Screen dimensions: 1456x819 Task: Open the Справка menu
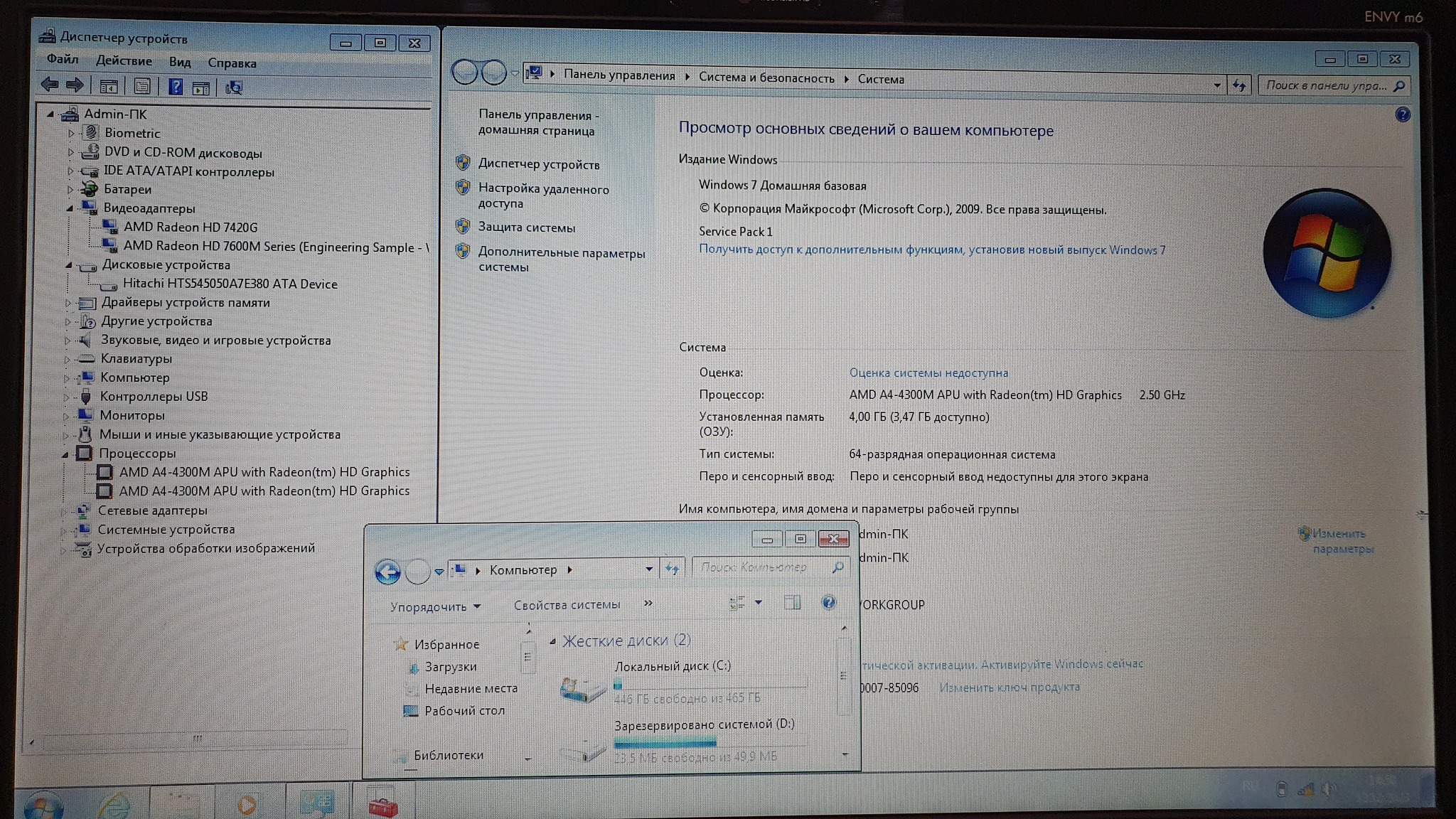click(x=232, y=63)
